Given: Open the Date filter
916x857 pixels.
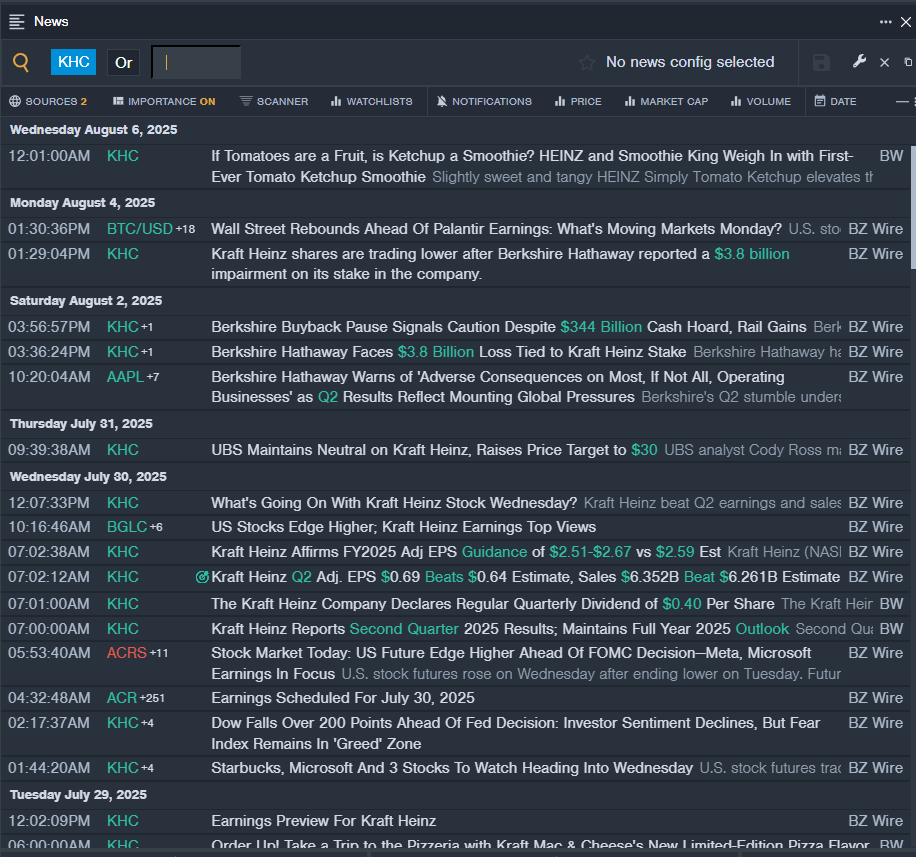Looking at the screenshot, I should point(836,102).
